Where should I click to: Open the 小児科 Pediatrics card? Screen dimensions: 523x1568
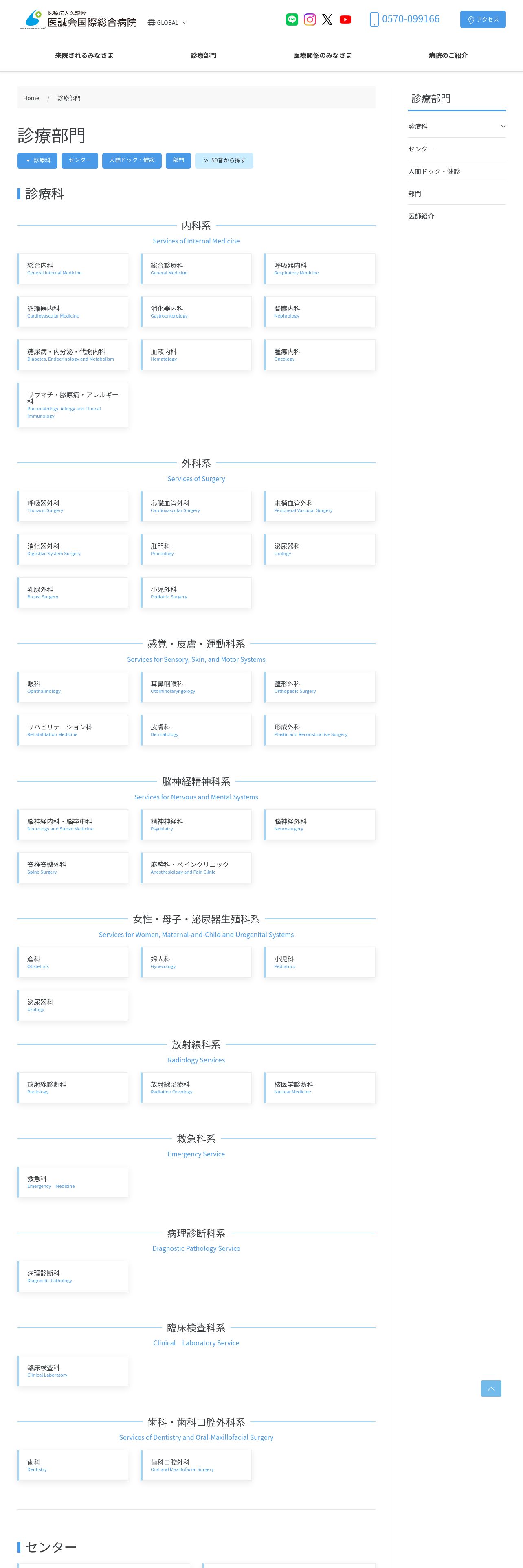tap(320, 962)
